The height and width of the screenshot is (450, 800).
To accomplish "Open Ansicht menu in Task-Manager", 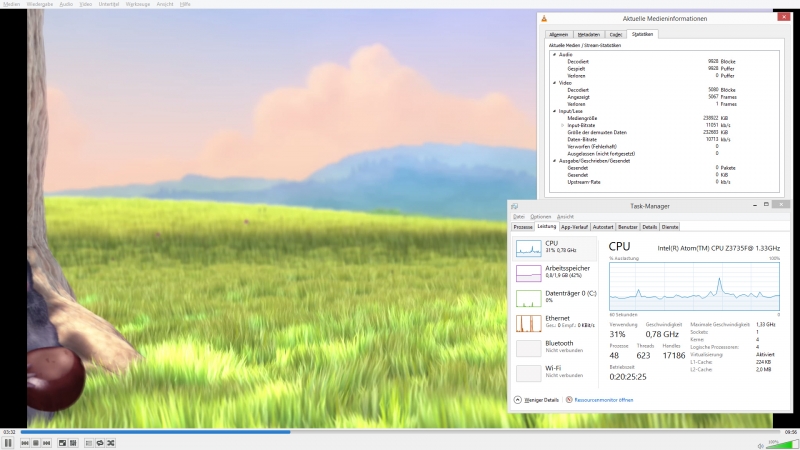I will pos(565,217).
